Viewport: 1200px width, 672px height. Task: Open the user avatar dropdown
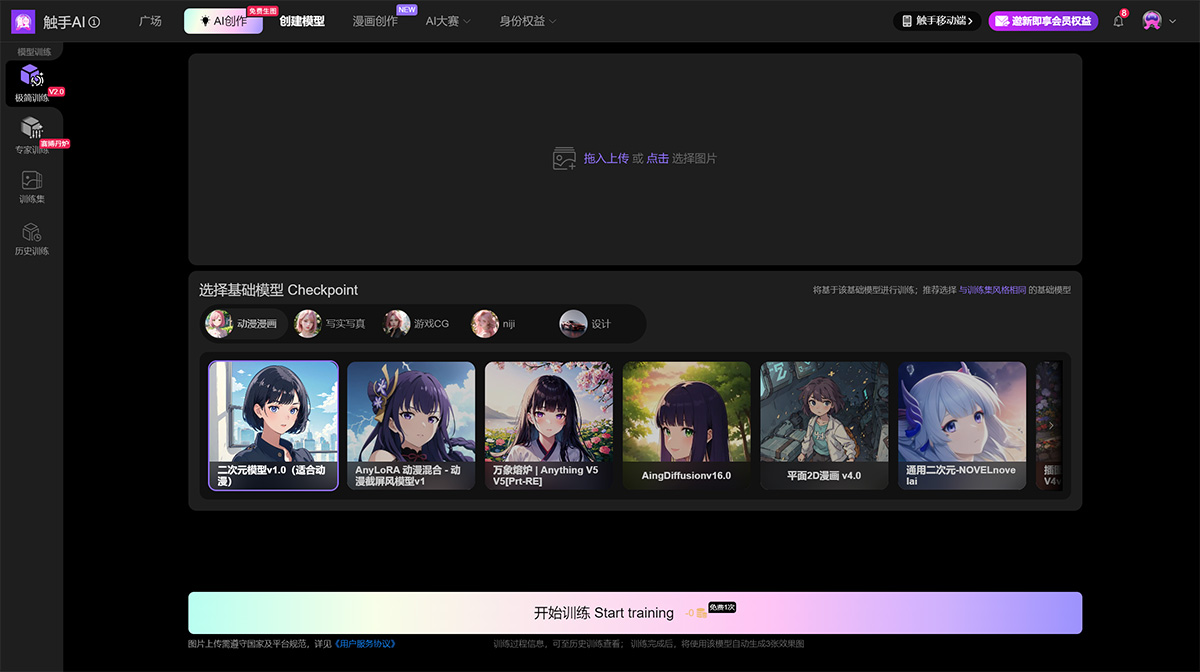point(1158,21)
